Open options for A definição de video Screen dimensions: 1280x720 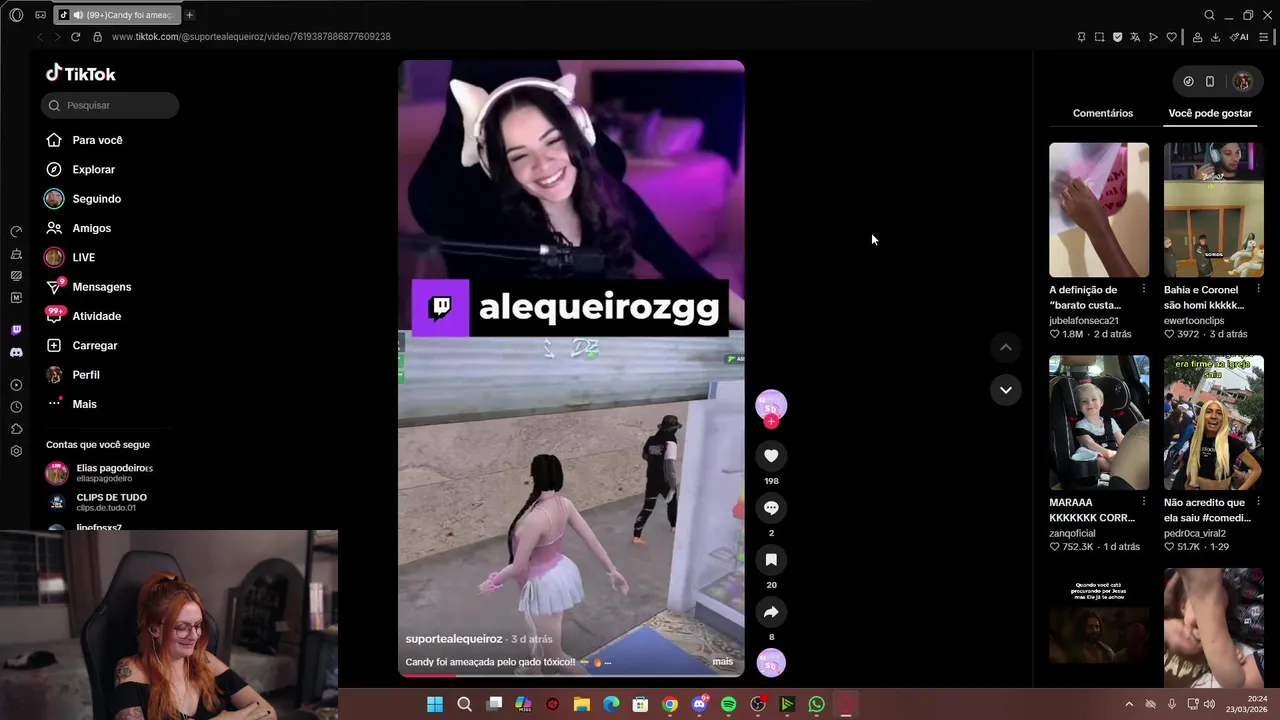point(1144,290)
